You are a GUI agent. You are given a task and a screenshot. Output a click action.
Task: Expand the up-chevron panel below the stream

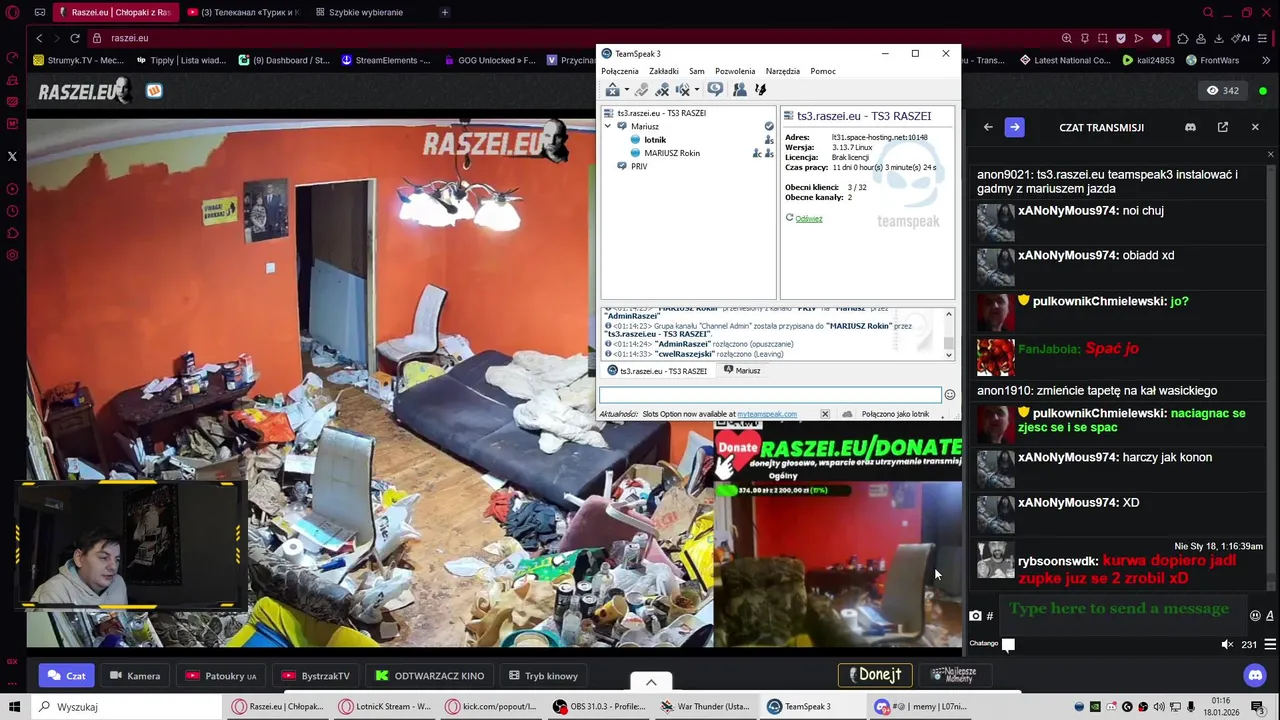click(x=651, y=682)
